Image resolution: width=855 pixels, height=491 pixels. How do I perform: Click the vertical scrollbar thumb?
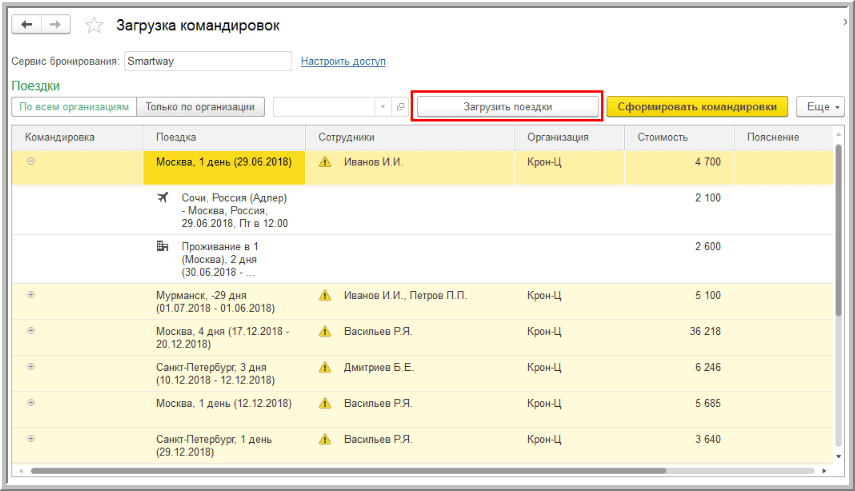[839, 229]
